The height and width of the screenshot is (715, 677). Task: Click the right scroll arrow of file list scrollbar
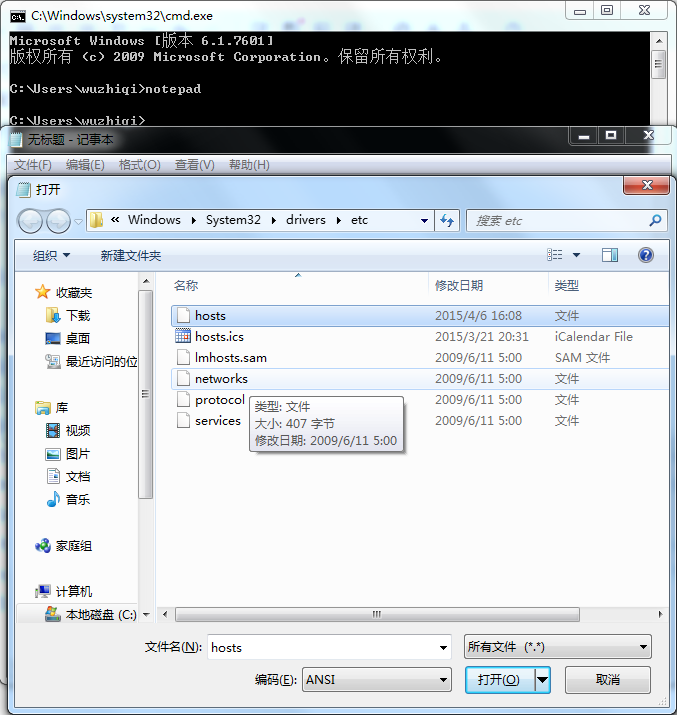[x=661, y=614]
